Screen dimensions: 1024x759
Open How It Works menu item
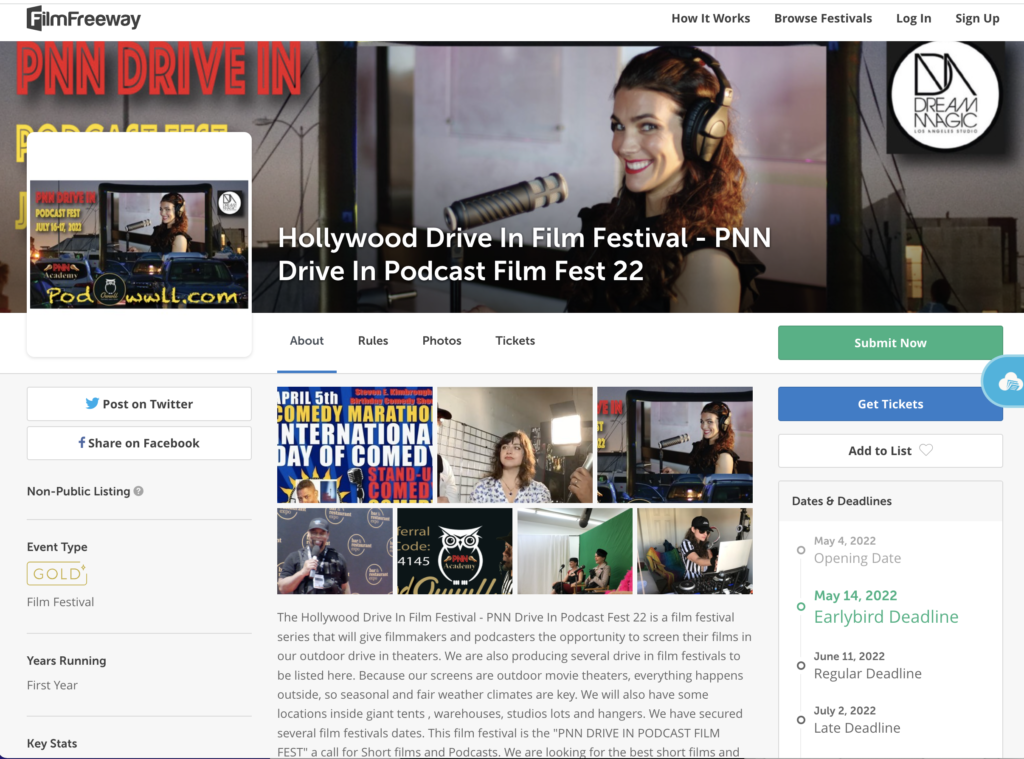click(711, 18)
